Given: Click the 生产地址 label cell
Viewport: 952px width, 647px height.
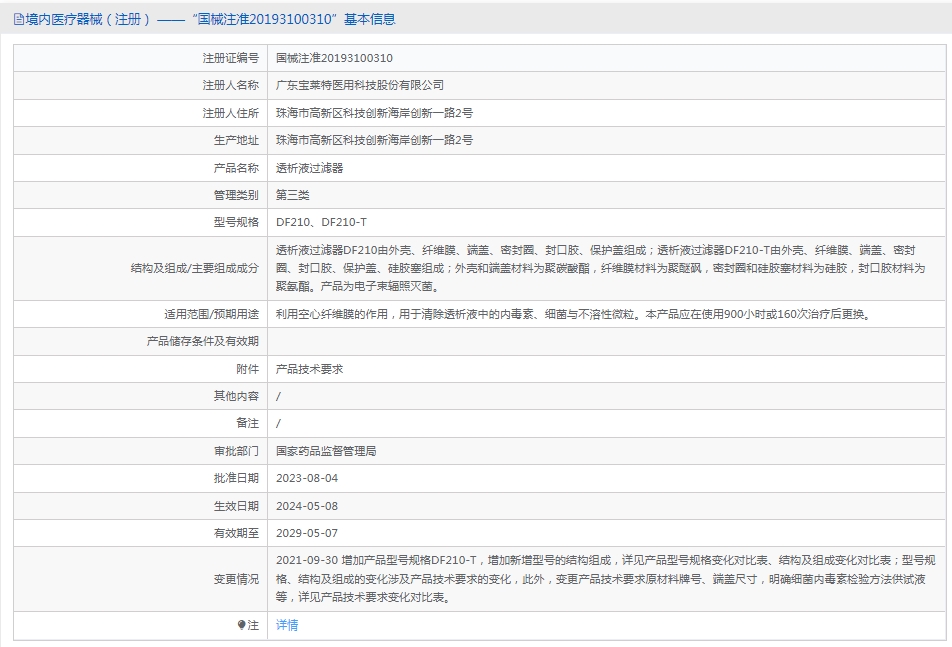Looking at the screenshot, I should point(141,140).
